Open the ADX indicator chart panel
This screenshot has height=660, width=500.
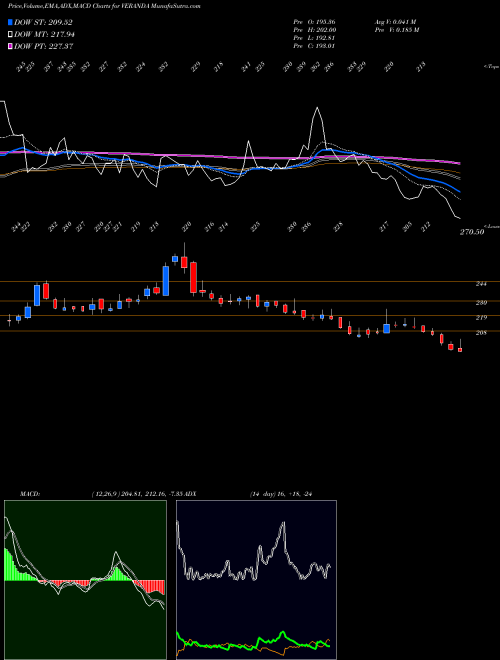[x=256, y=580]
